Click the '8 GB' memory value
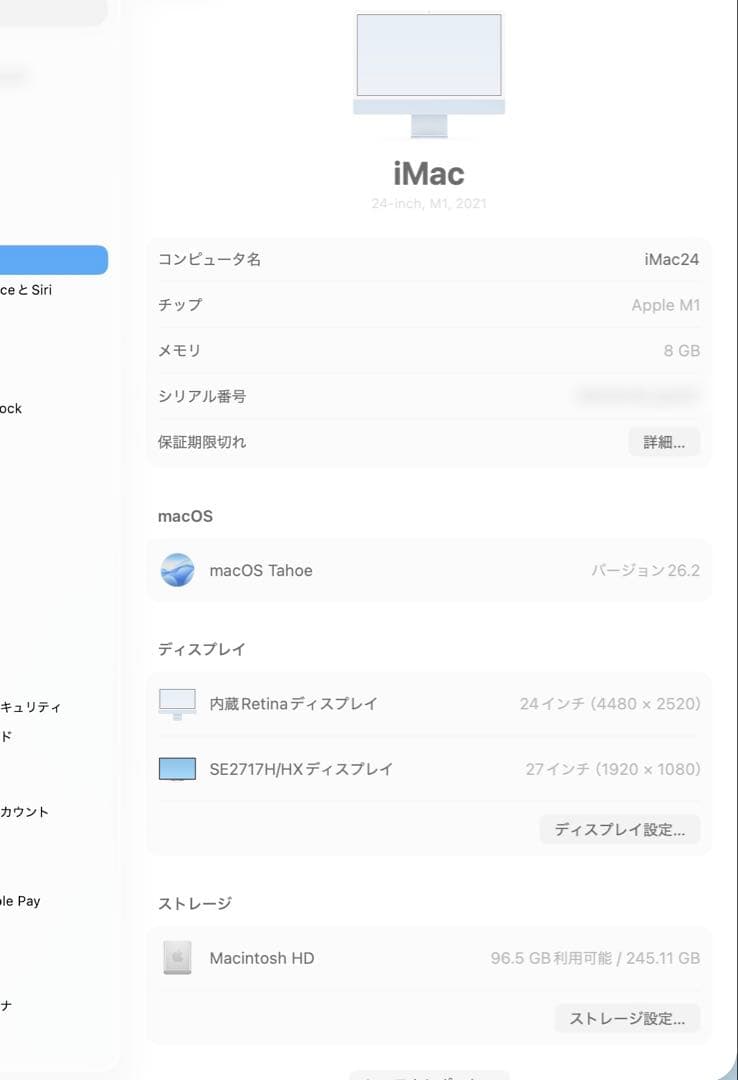Screen dimensions: 738x1080 [681, 351]
